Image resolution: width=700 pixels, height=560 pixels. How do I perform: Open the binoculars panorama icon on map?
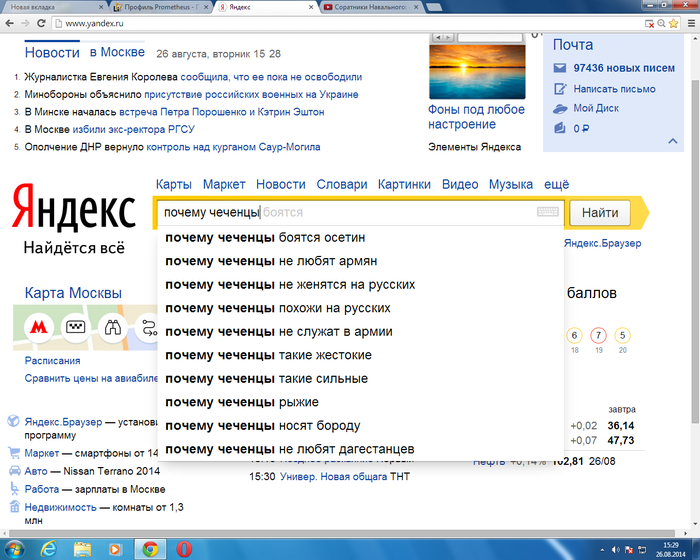click(112, 328)
